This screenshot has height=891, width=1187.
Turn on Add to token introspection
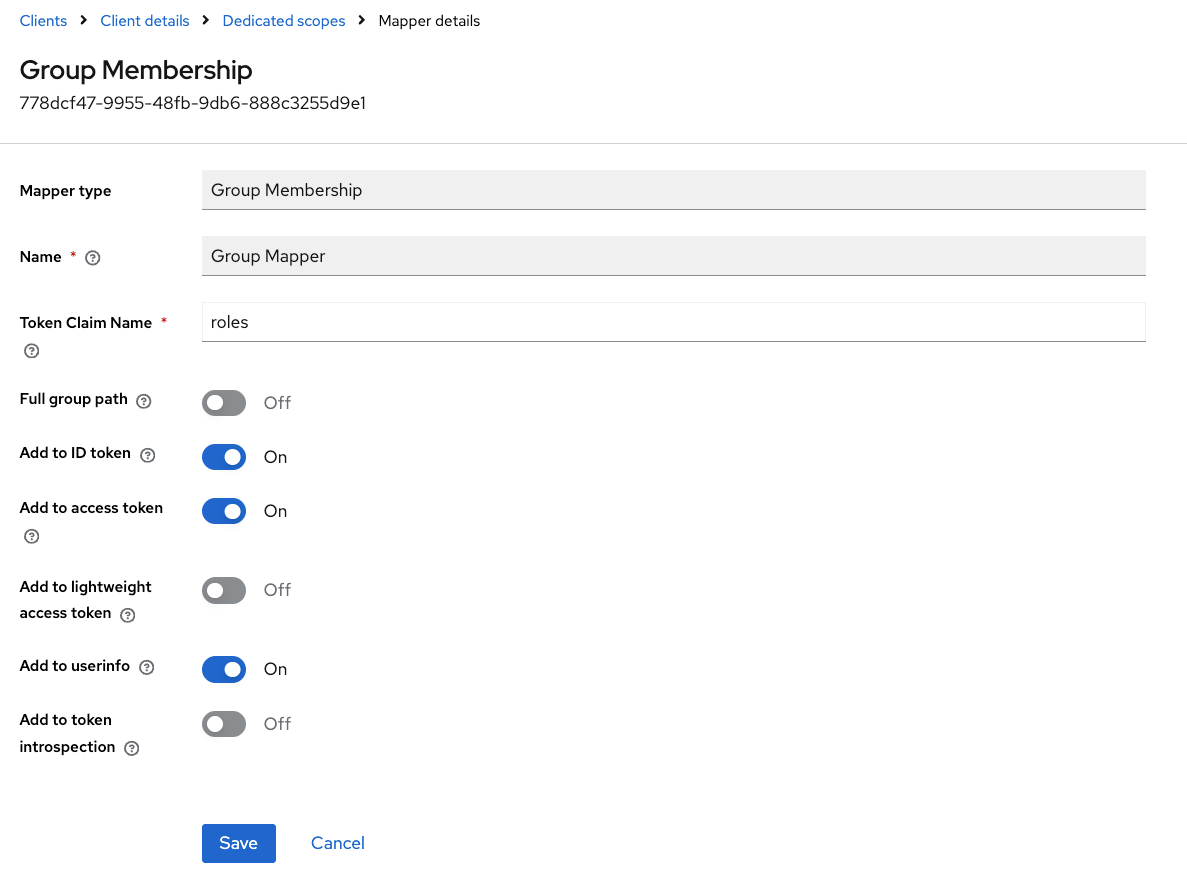pyautogui.click(x=224, y=723)
